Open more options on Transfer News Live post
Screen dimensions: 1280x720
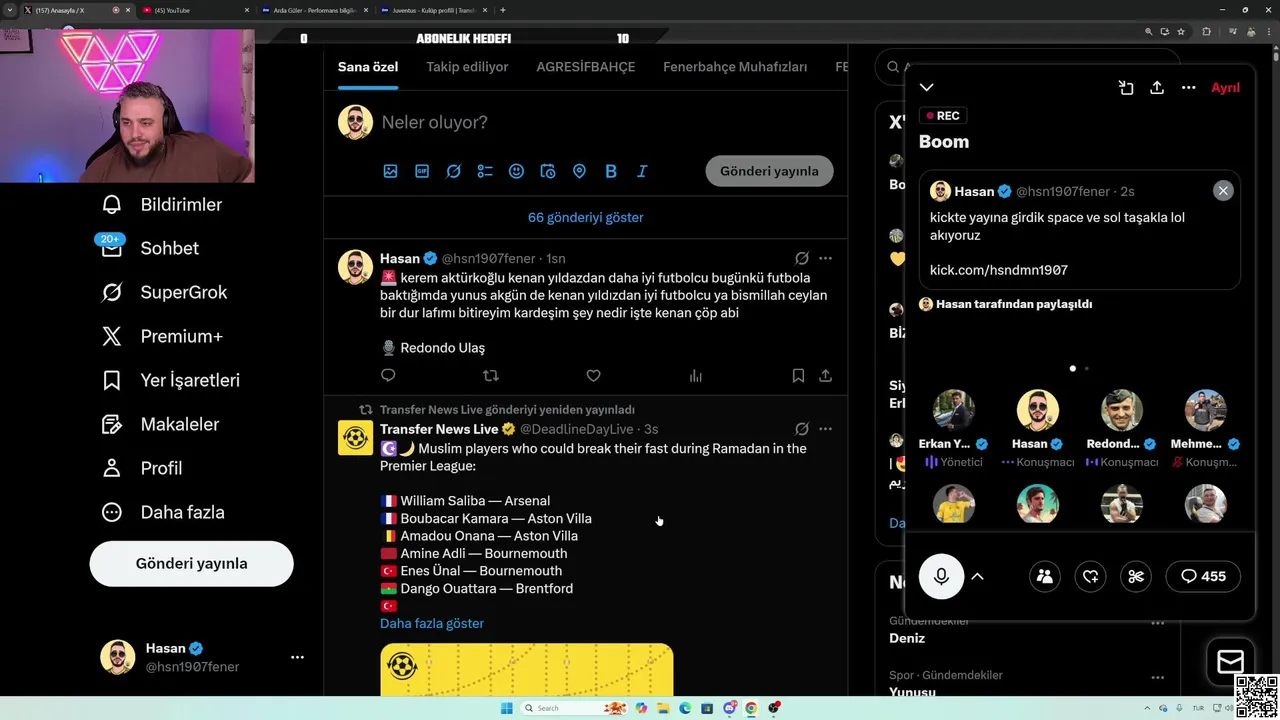click(x=825, y=429)
